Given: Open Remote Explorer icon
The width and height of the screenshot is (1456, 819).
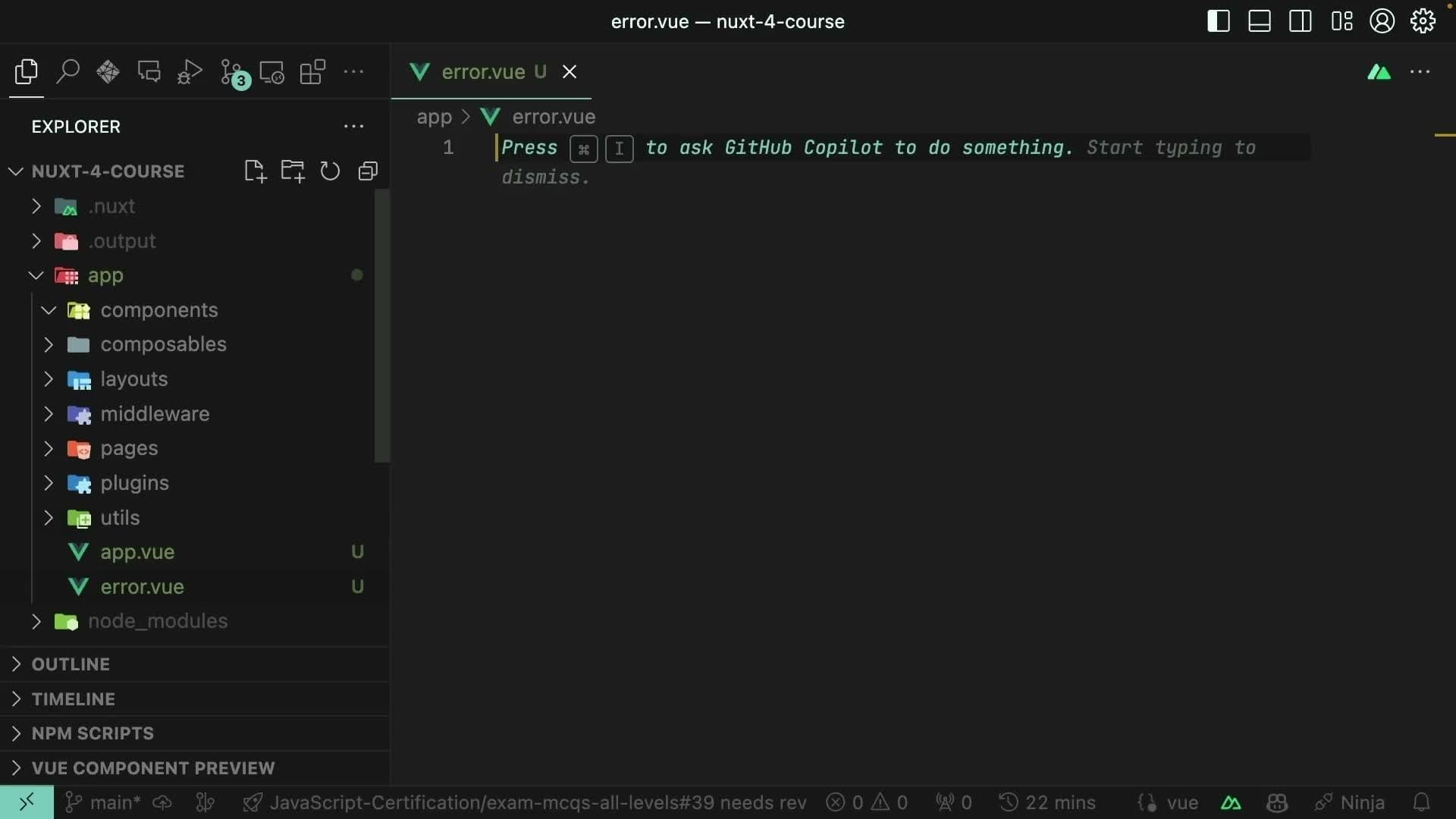Looking at the screenshot, I should tap(271, 72).
